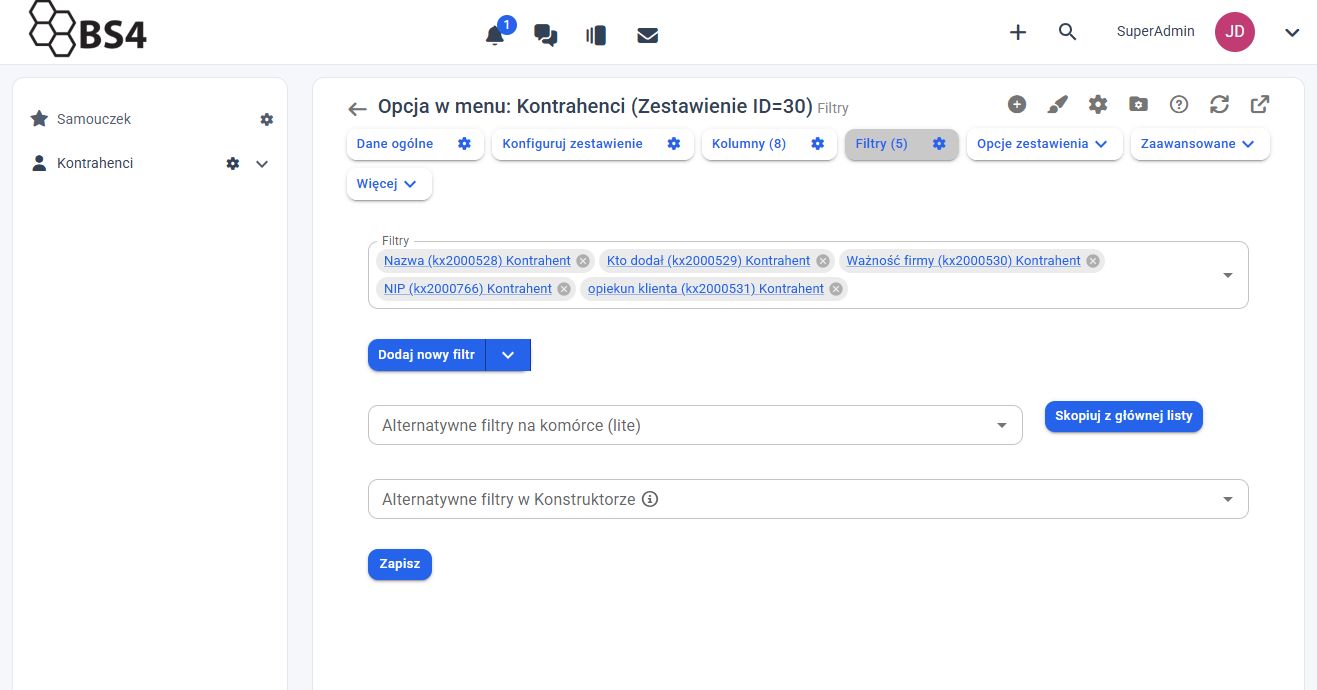The width and height of the screenshot is (1317, 690).
Task: Click Skopiuj z głównej listy button
Action: click(x=1124, y=417)
